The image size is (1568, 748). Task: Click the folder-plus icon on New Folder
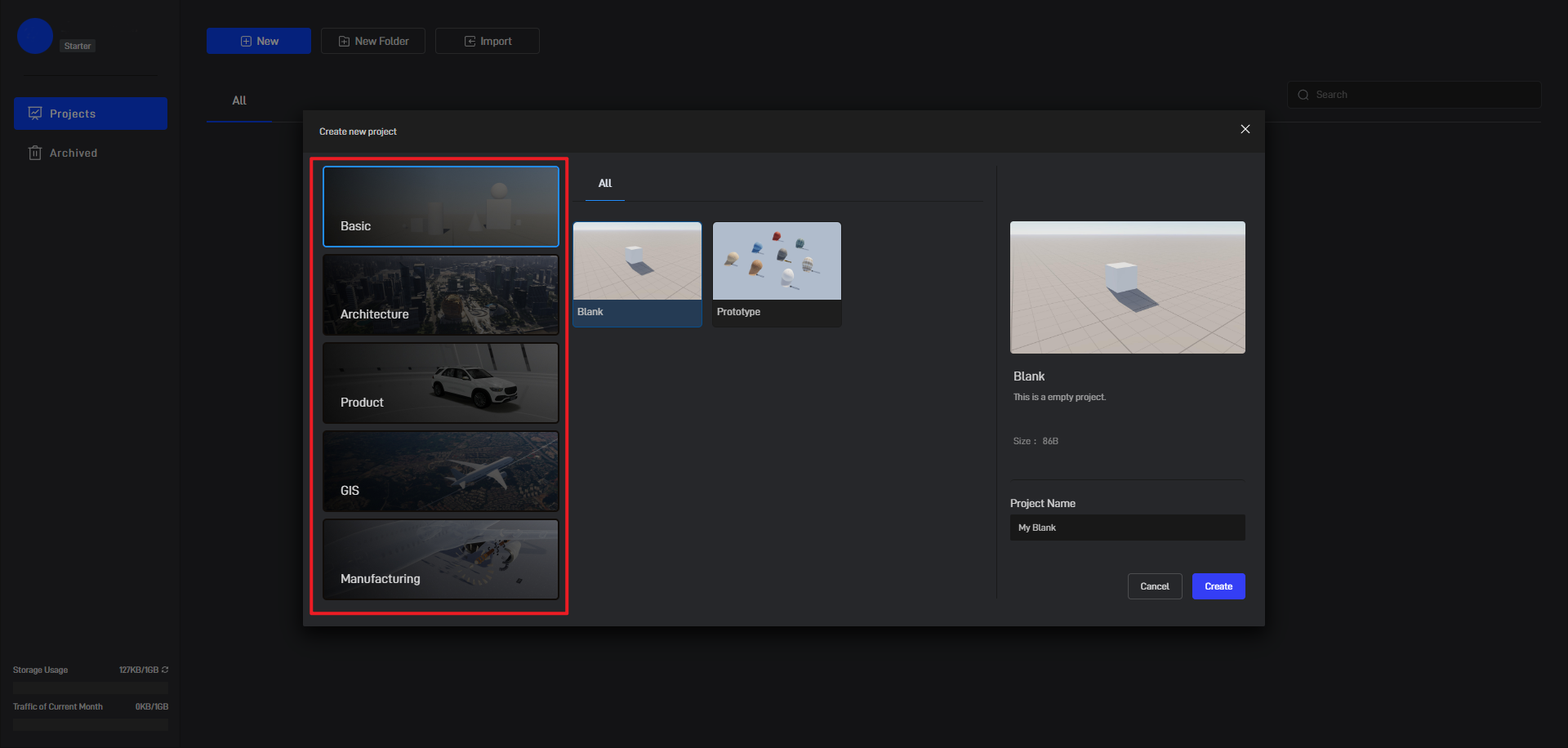pyautogui.click(x=344, y=41)
